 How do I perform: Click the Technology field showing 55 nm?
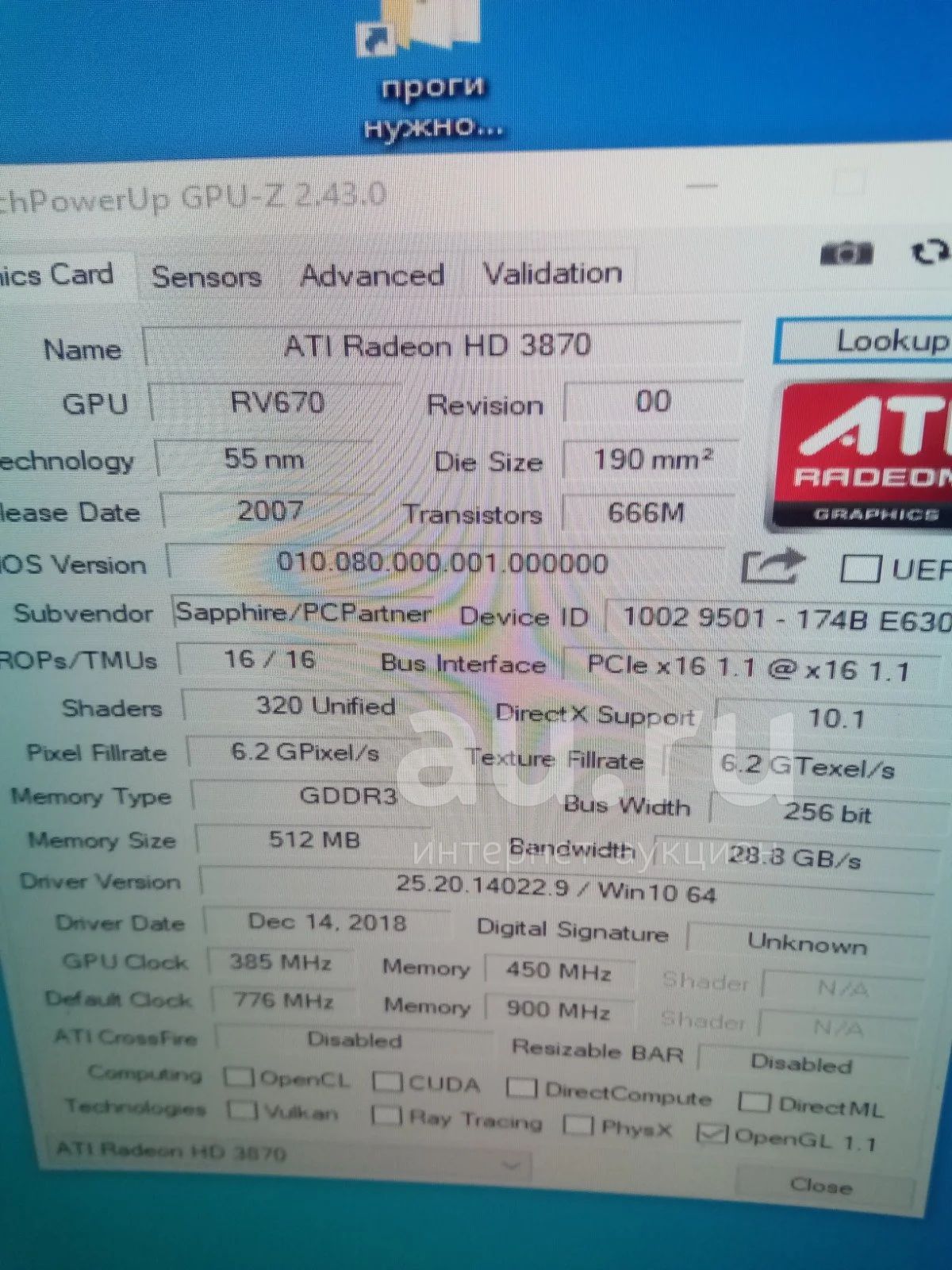pyautogui.click(x=264, y=459)
